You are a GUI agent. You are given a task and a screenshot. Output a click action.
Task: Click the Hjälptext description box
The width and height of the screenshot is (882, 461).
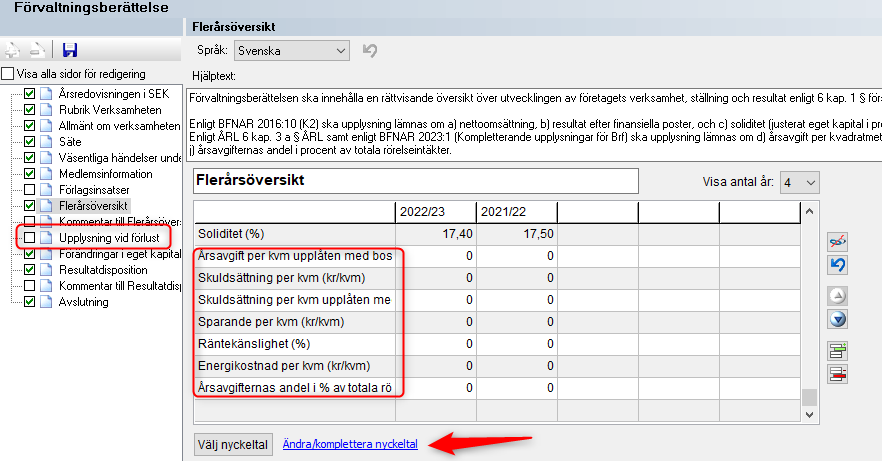(534, 124)
